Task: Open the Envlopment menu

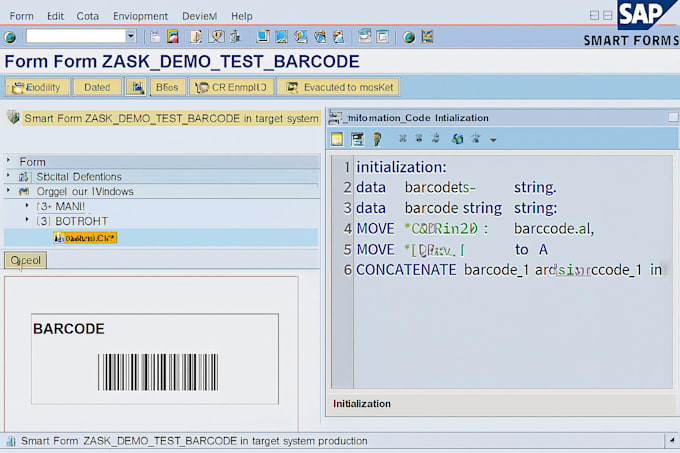Action: point(140,16)
